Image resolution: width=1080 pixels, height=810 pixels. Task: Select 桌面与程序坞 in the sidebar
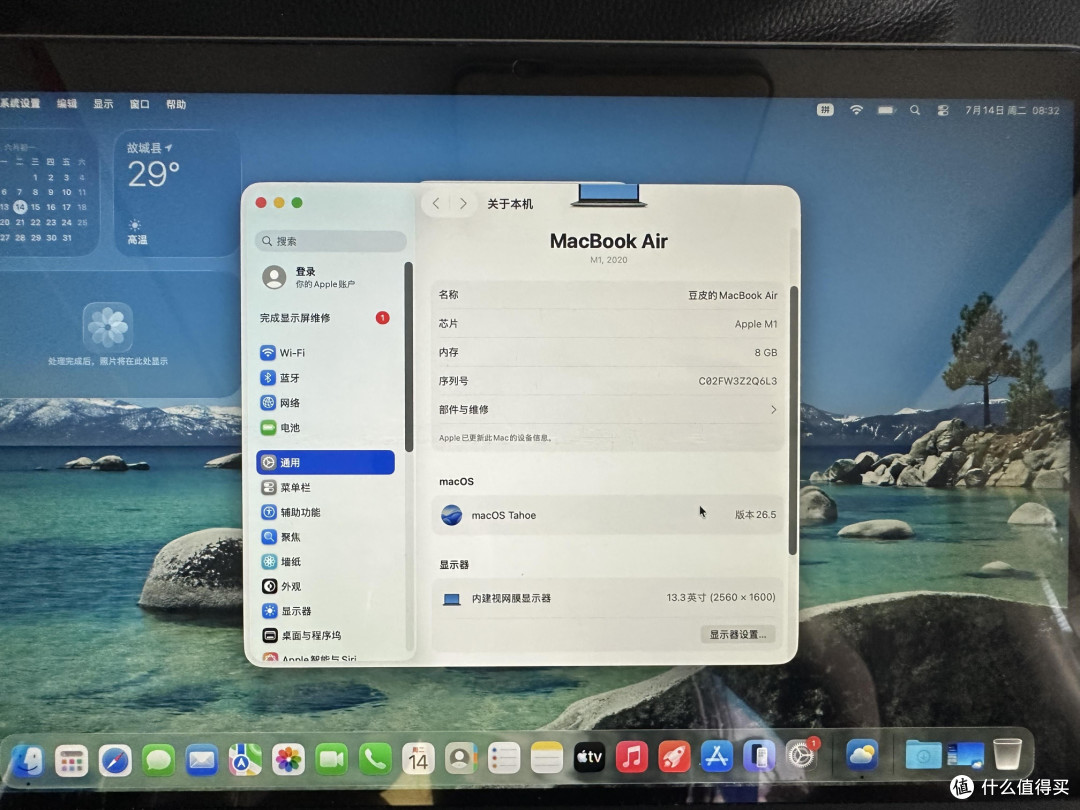tap(325, 635)
